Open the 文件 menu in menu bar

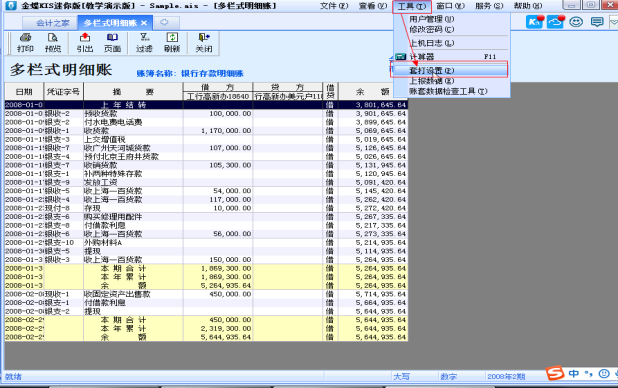point(334,6)
